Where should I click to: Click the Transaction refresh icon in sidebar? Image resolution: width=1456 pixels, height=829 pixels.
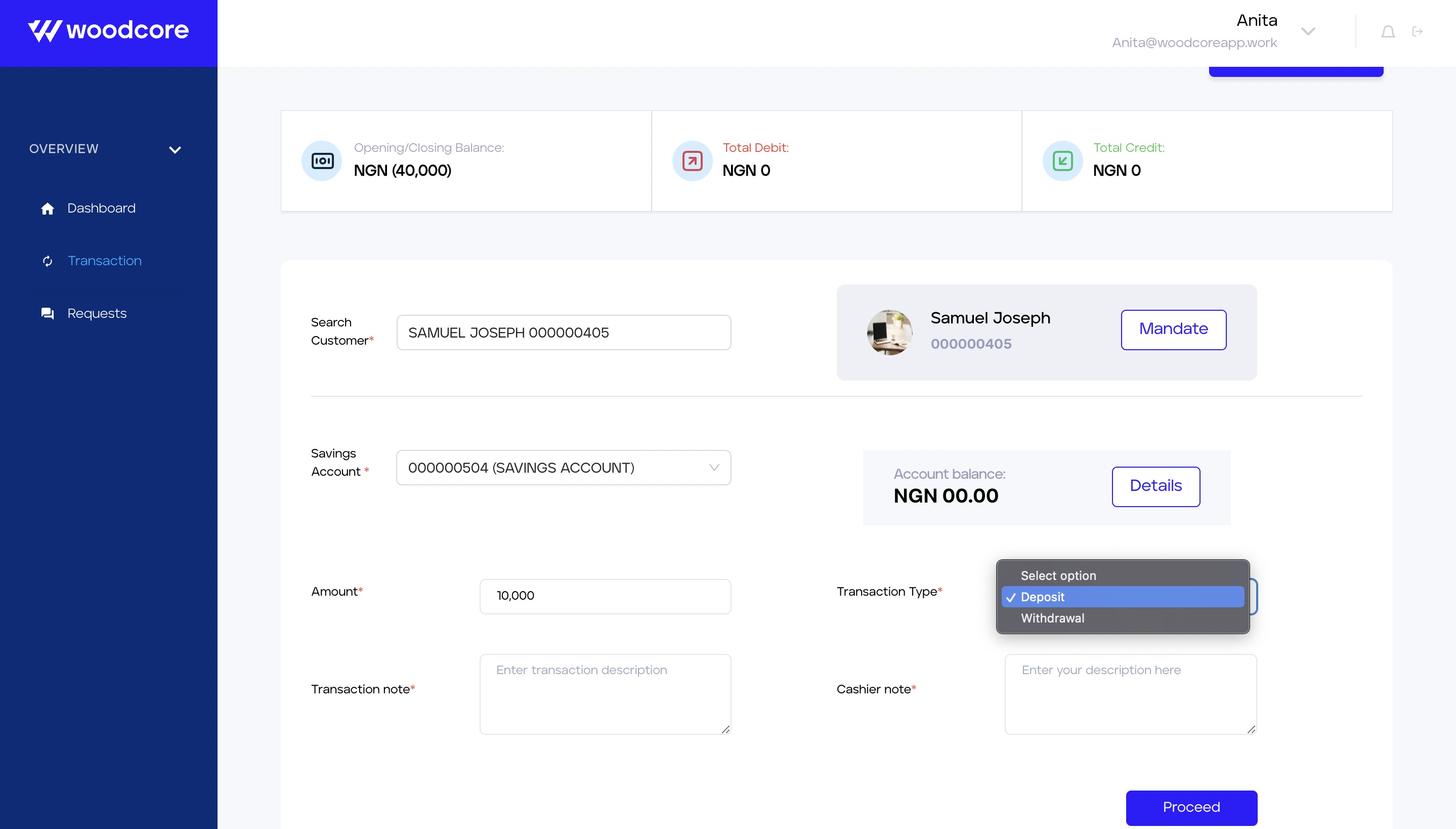(47, 261)
